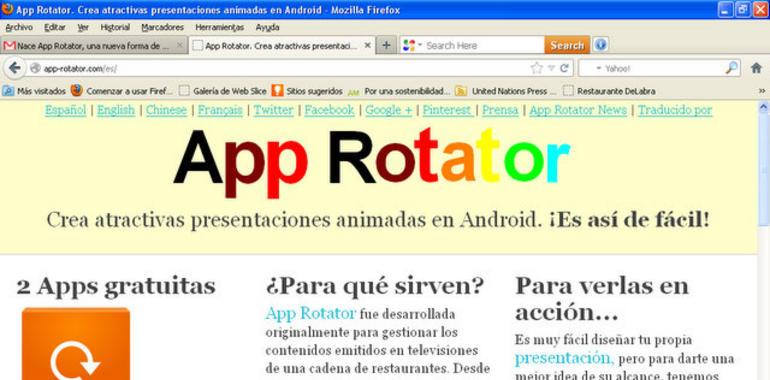The width and height of the screenshot is (770, 380).
Task: Click the page scrollbar up arrow
Action: [x=764, y=106]
